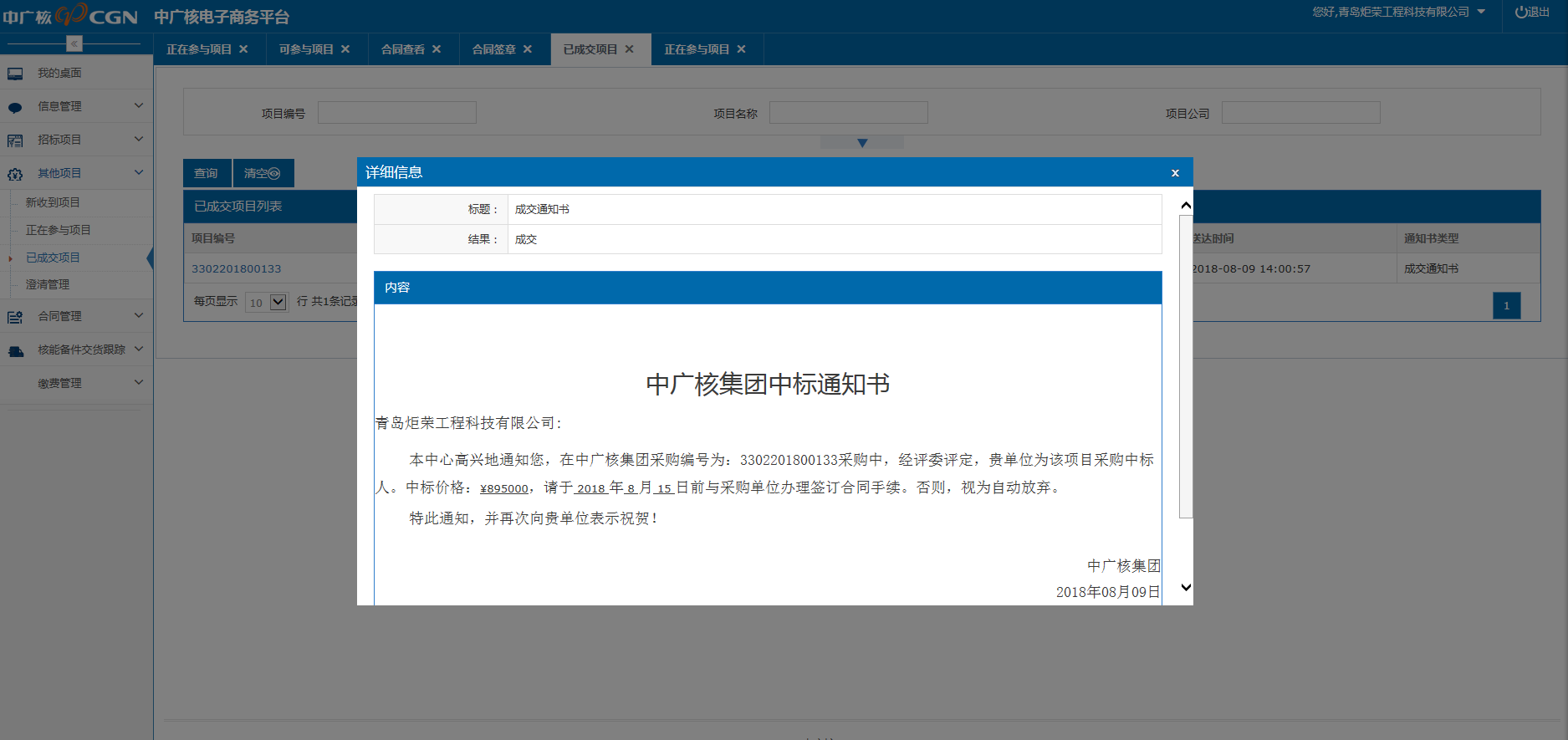The height and width of the screenshot is (740, 1568).
Task: Switch to the 合同签章 tab
Action: click(x=493, y=49)
